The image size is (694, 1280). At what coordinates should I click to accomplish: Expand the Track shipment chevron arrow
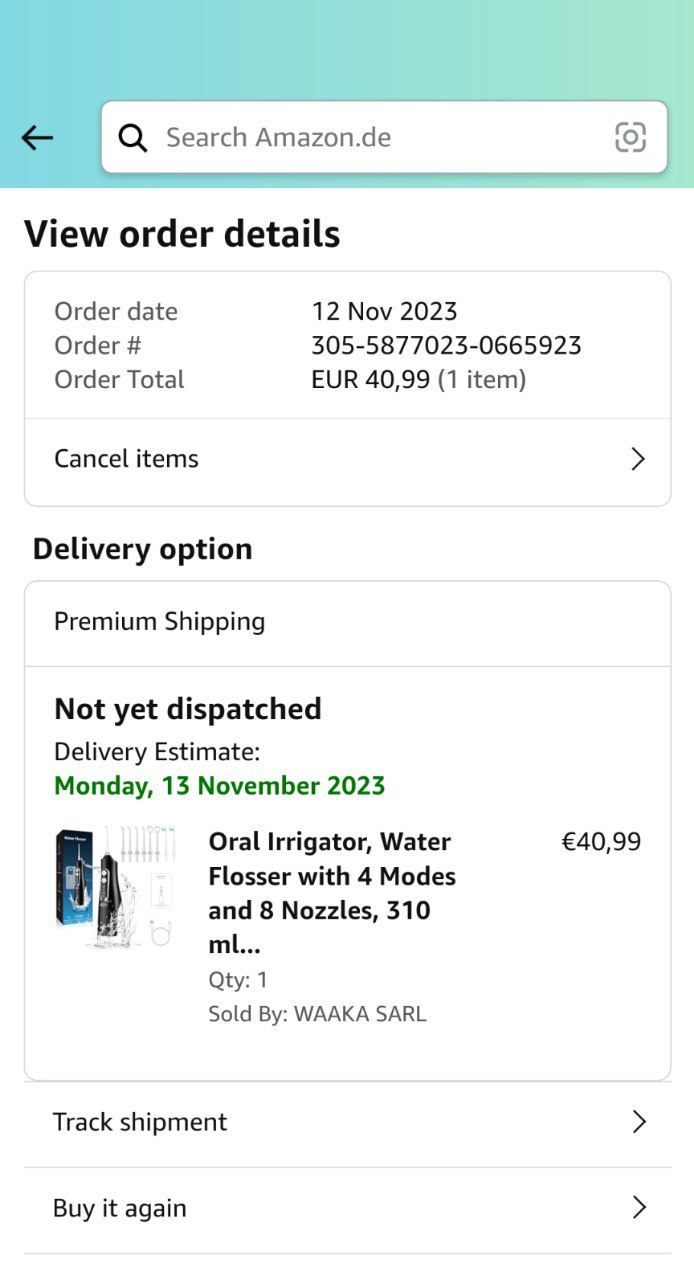[639, 1122]
